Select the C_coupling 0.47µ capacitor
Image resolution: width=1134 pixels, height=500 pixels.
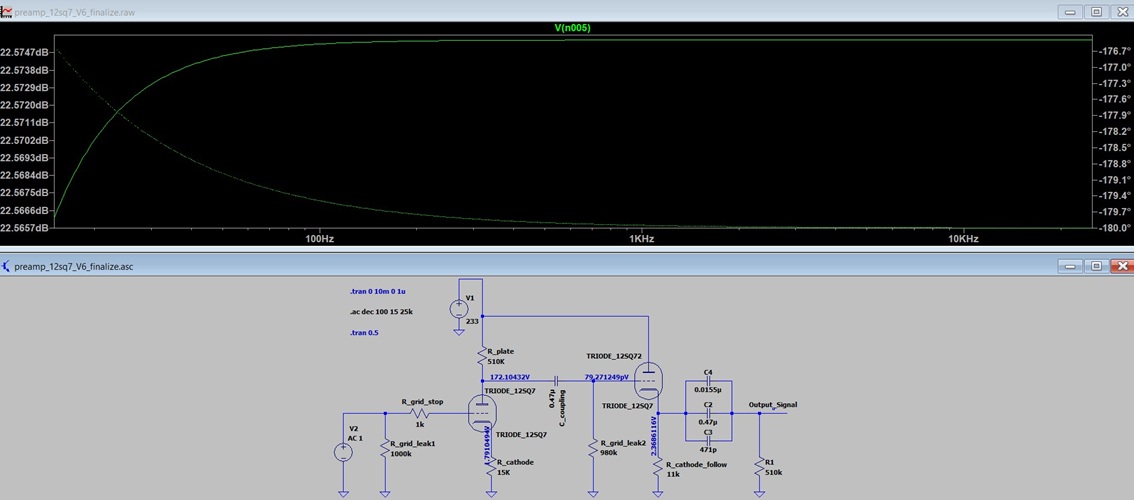pyautogui.click(x=556, y=379)
